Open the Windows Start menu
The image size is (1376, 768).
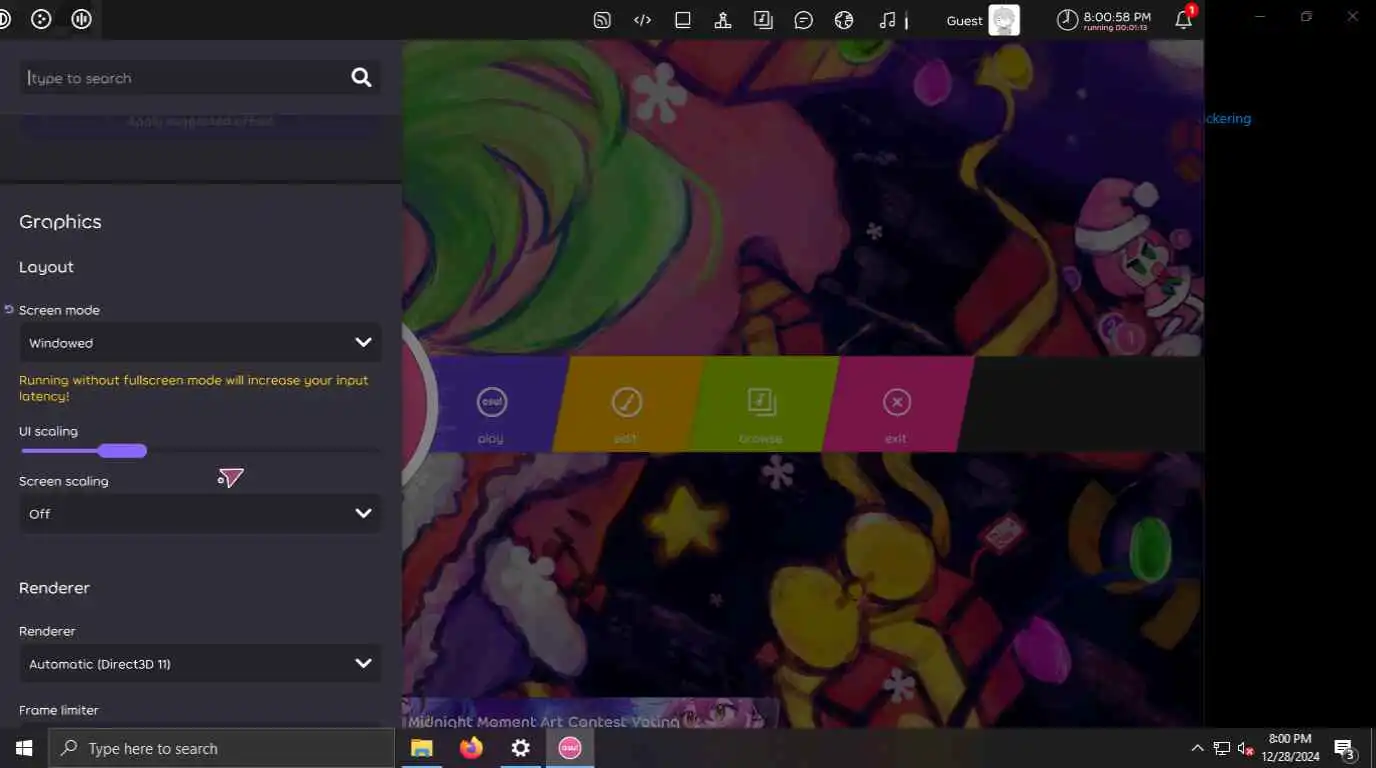pyautogui.click(x=24, y=748)
